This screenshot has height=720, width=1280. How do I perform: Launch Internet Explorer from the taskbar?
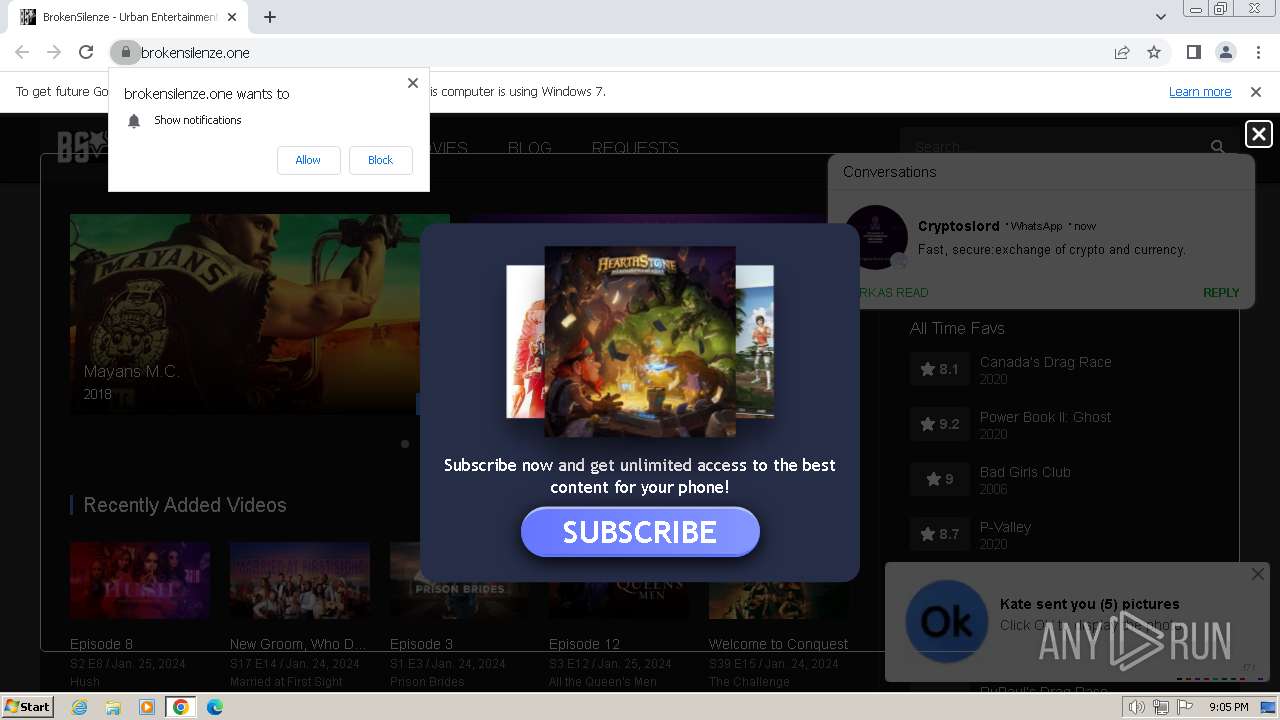tap(79, 707)
